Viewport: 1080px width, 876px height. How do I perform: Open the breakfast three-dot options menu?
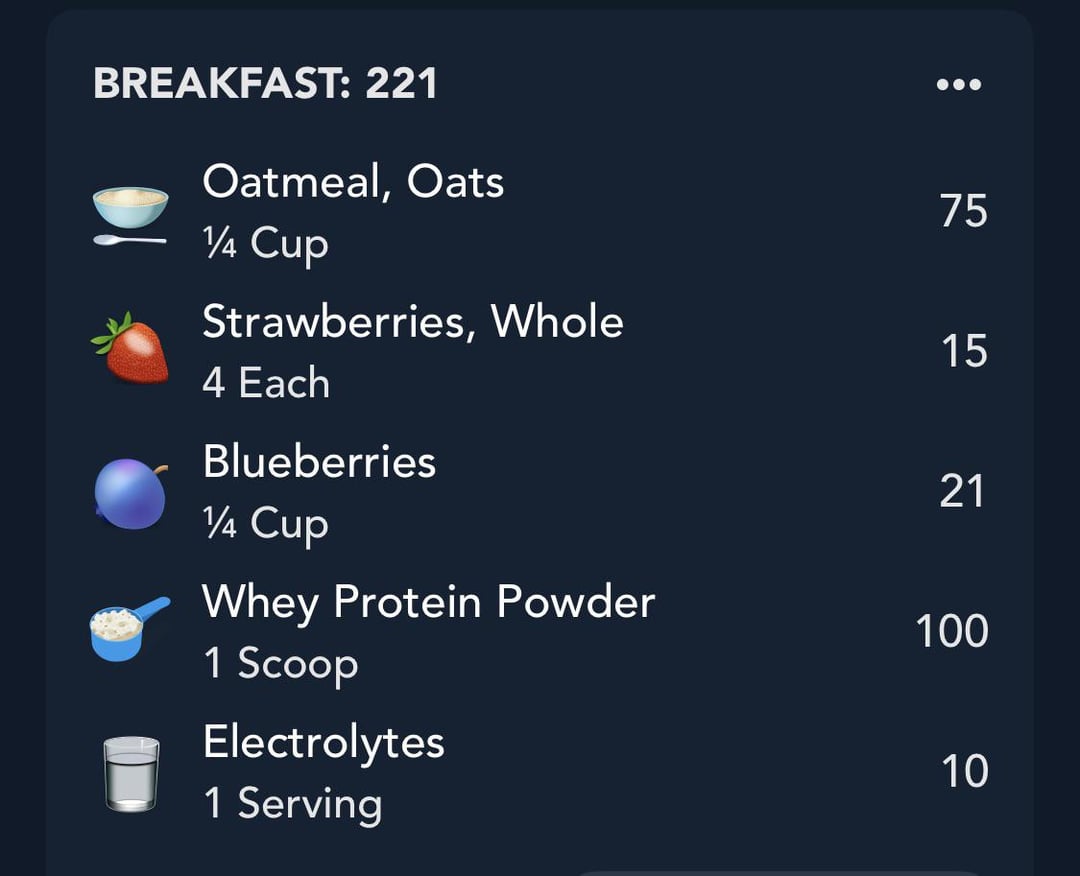959,84
